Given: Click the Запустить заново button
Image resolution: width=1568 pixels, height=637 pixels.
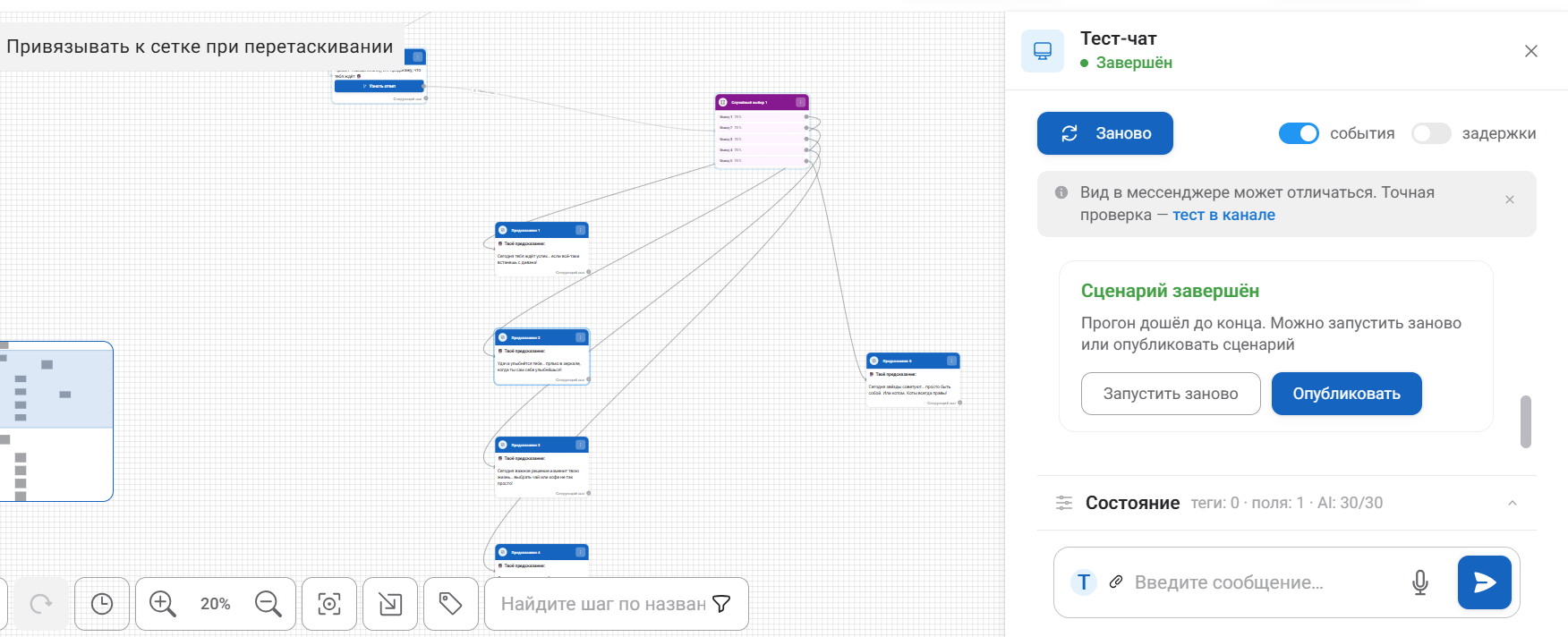Looking at the screenshot, I should pyautogui.click(x=1171, y=394).
